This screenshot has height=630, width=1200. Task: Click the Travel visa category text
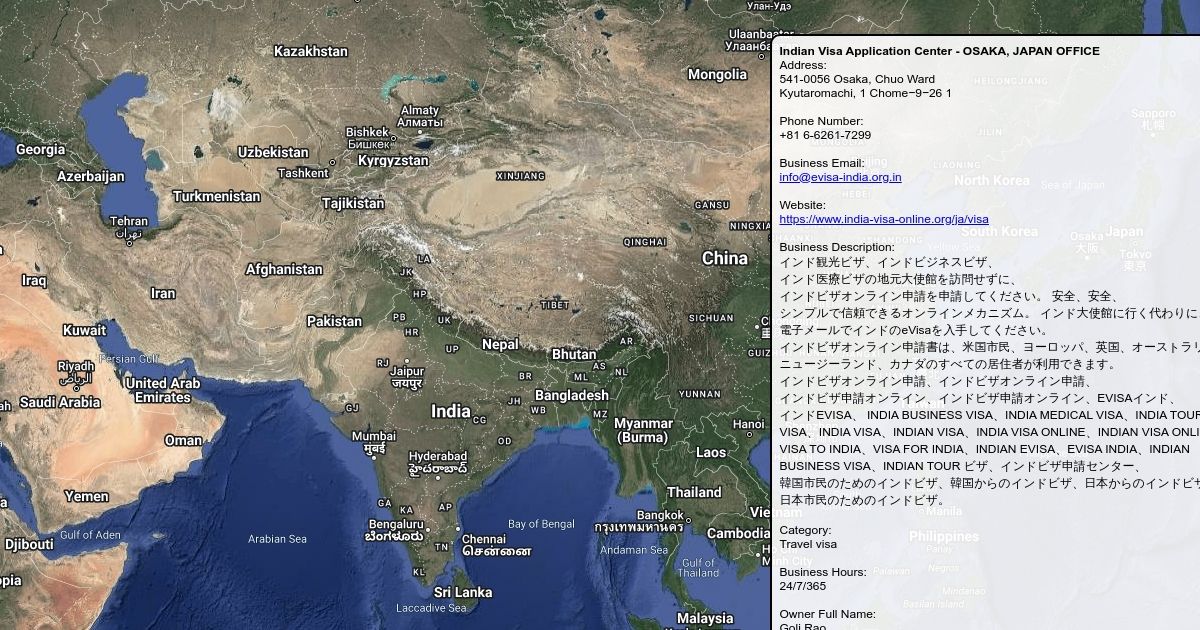pos(808,544)
